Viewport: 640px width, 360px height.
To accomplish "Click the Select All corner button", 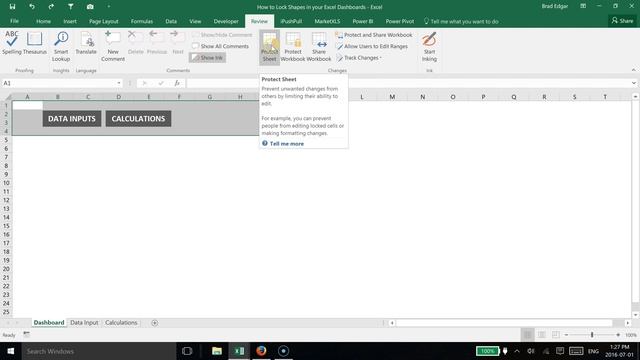I will click(x=7, y=97).
